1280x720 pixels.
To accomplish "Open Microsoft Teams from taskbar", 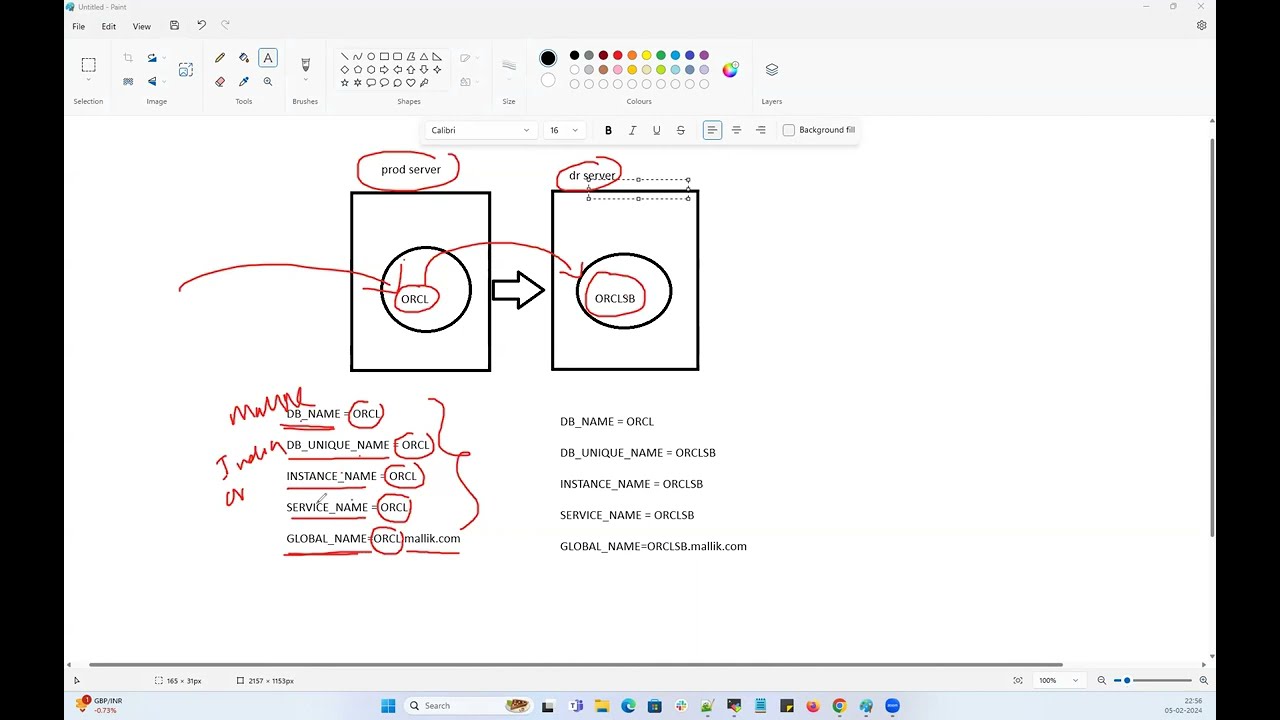I will click(576, 706).
